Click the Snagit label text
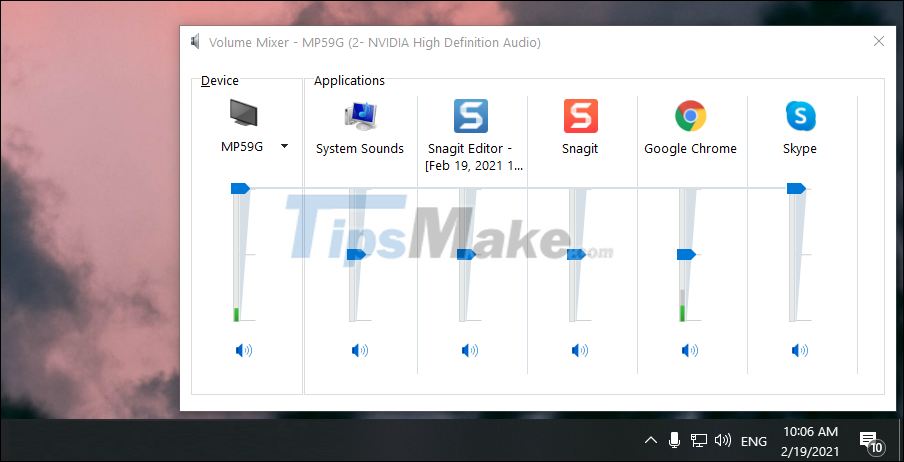 (x=580, y=149)
